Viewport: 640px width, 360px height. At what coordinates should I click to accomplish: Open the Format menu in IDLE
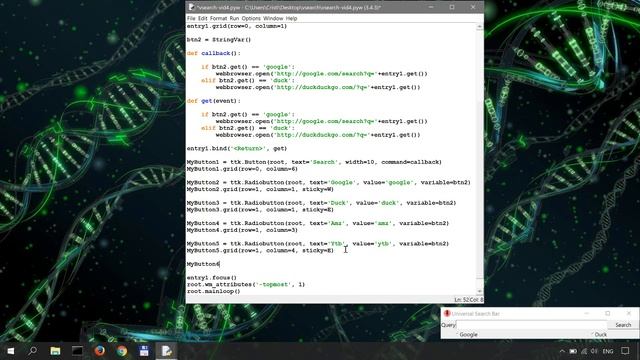click(218, 18)
